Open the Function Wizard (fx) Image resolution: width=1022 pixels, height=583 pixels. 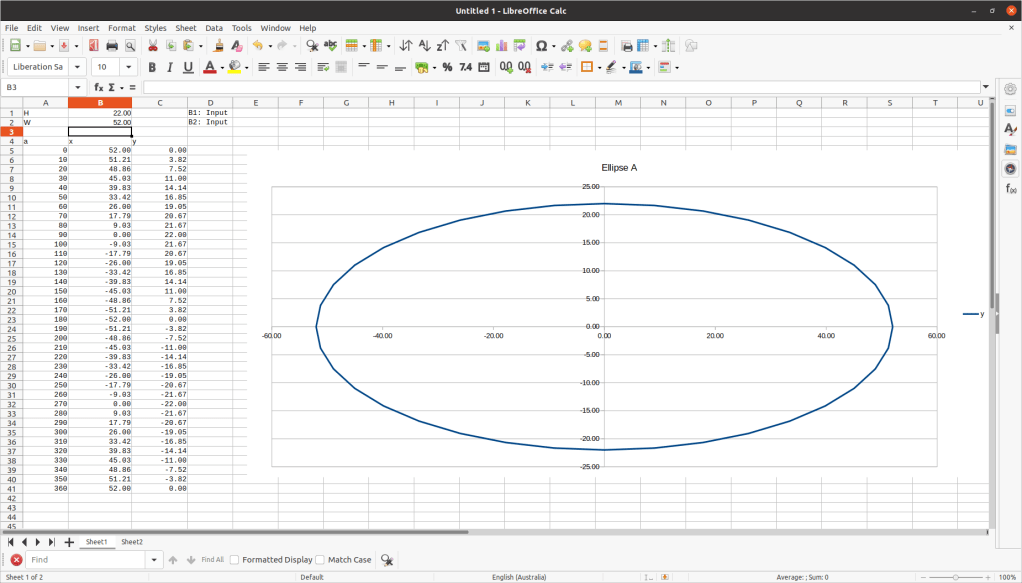(x=99, y=88)
